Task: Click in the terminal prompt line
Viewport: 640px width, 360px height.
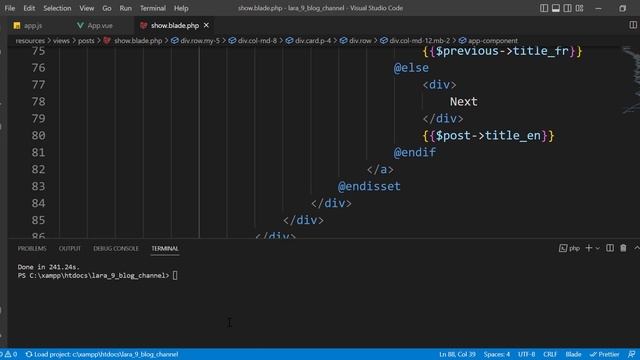Action: (x=175, y=276)
